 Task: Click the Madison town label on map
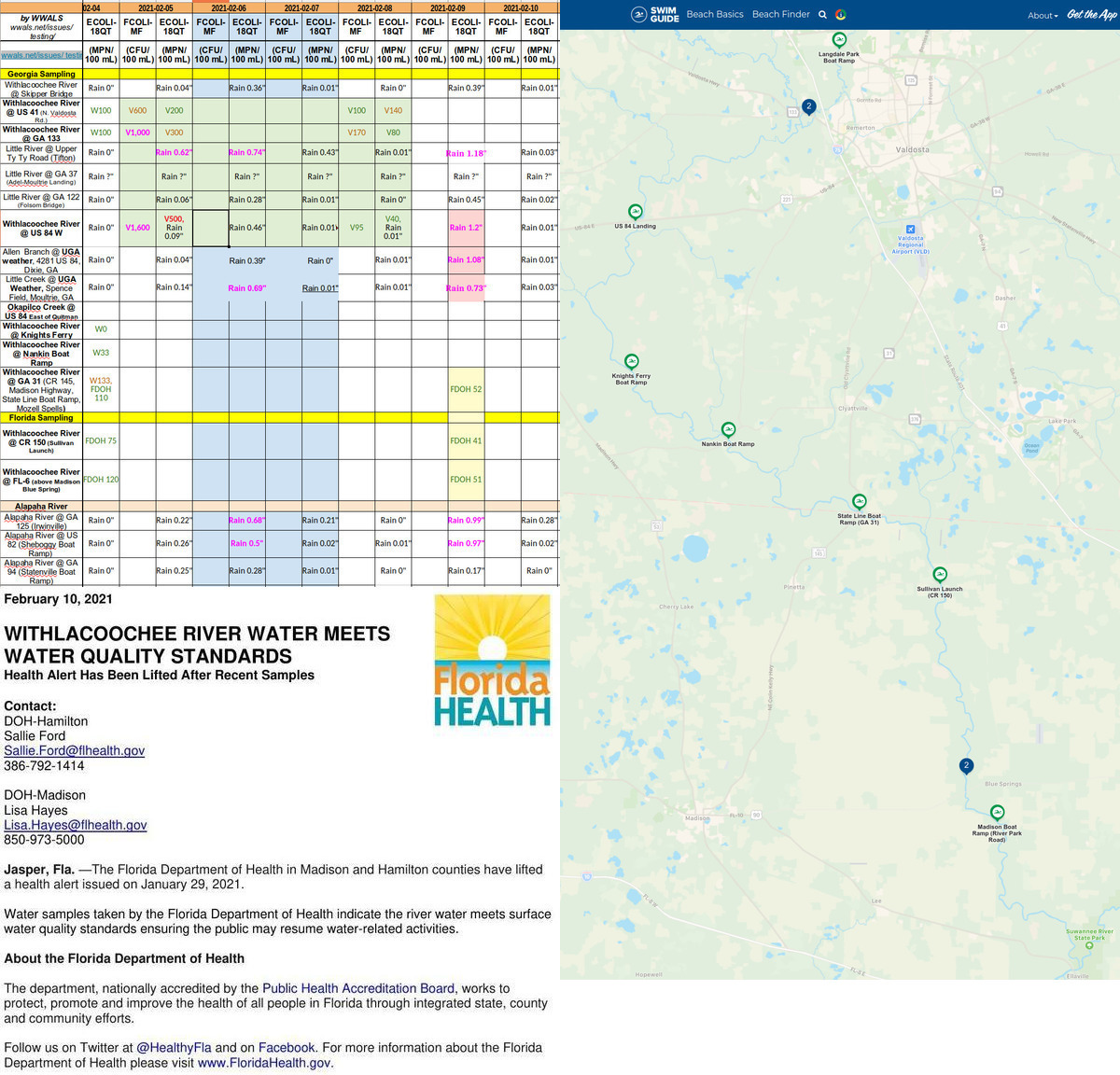[697, 818]
